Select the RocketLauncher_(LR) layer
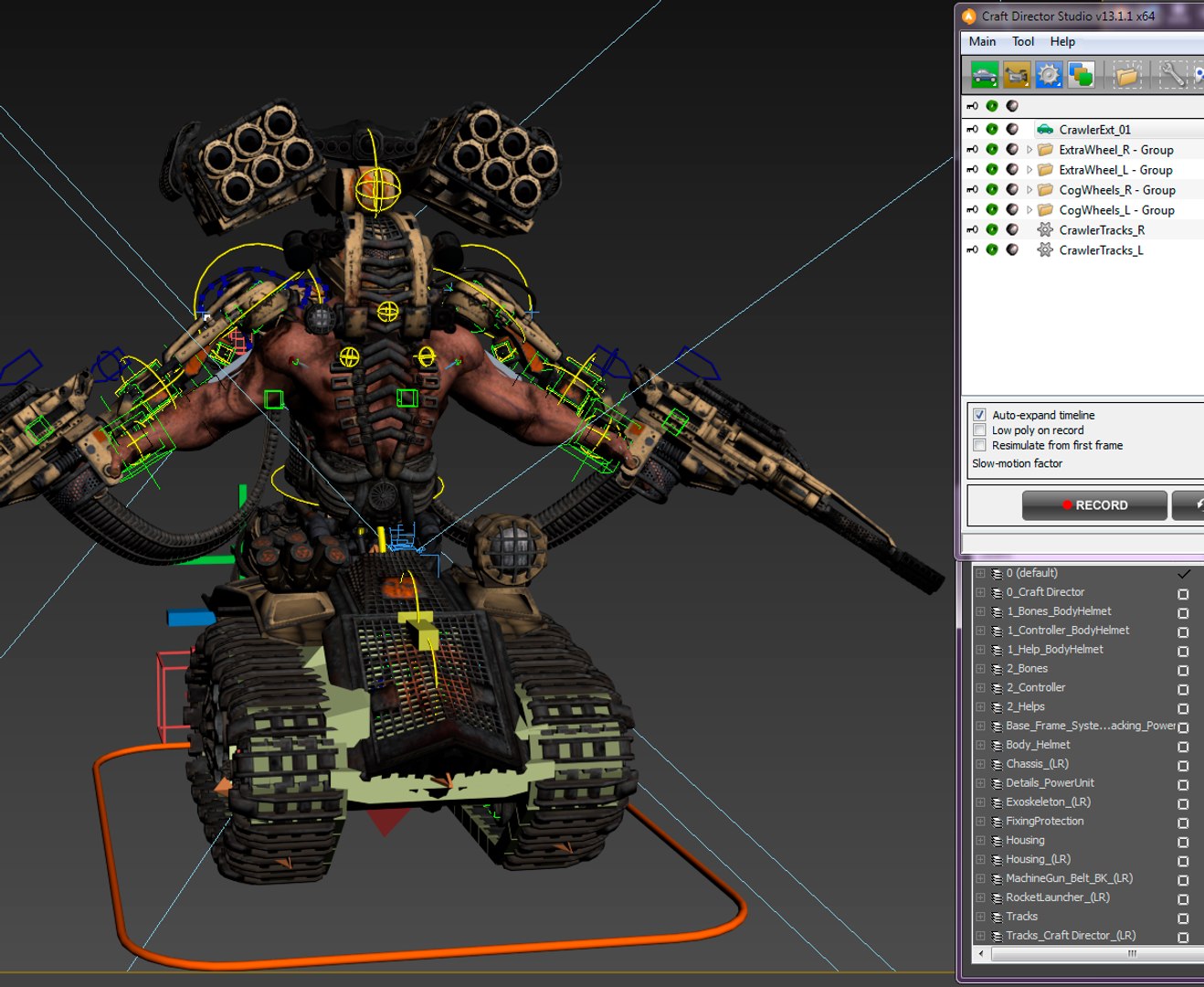This screenshot has width=1204, height=987. [1058, 897]
